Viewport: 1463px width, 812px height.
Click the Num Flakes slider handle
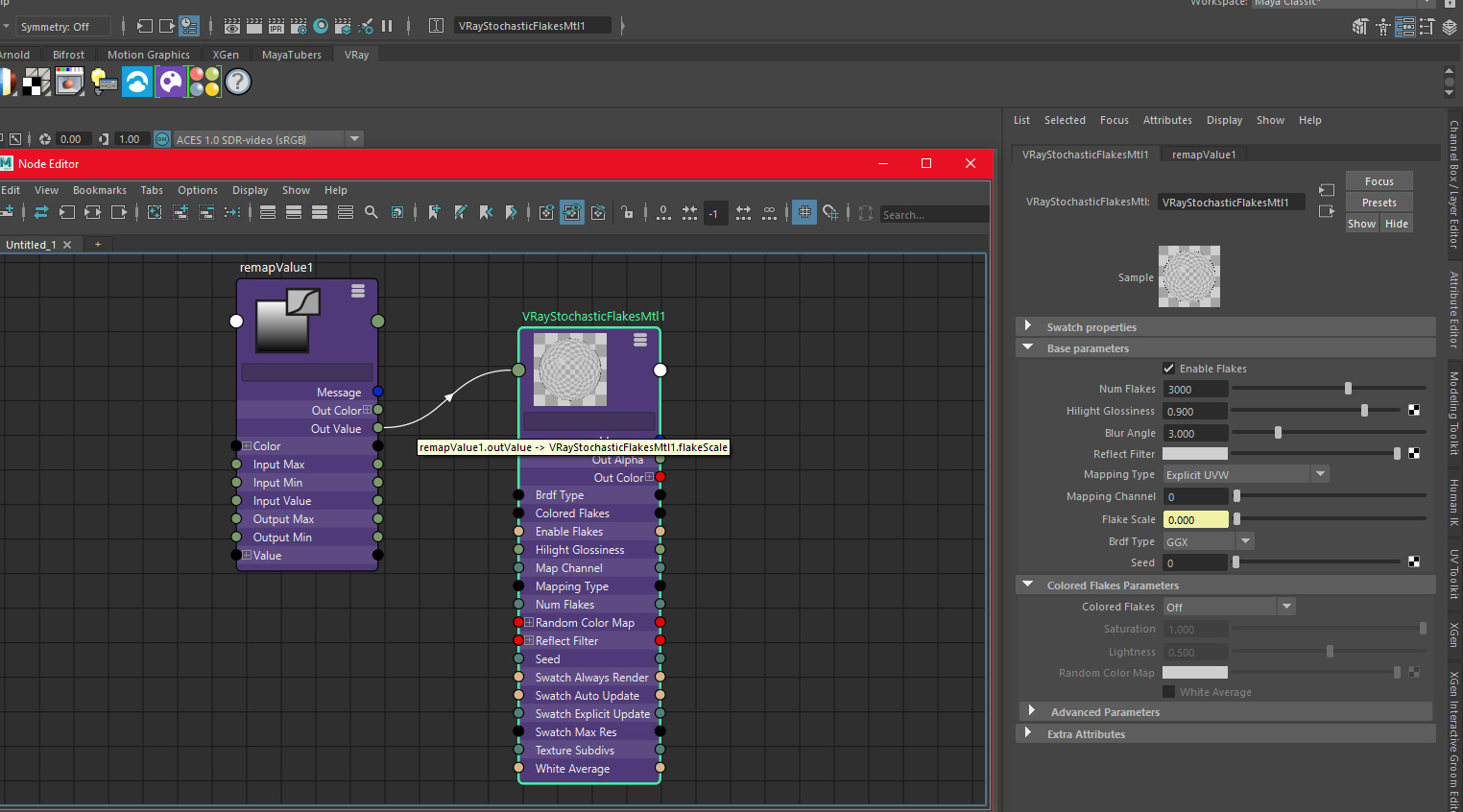(x=1348, y=389)
